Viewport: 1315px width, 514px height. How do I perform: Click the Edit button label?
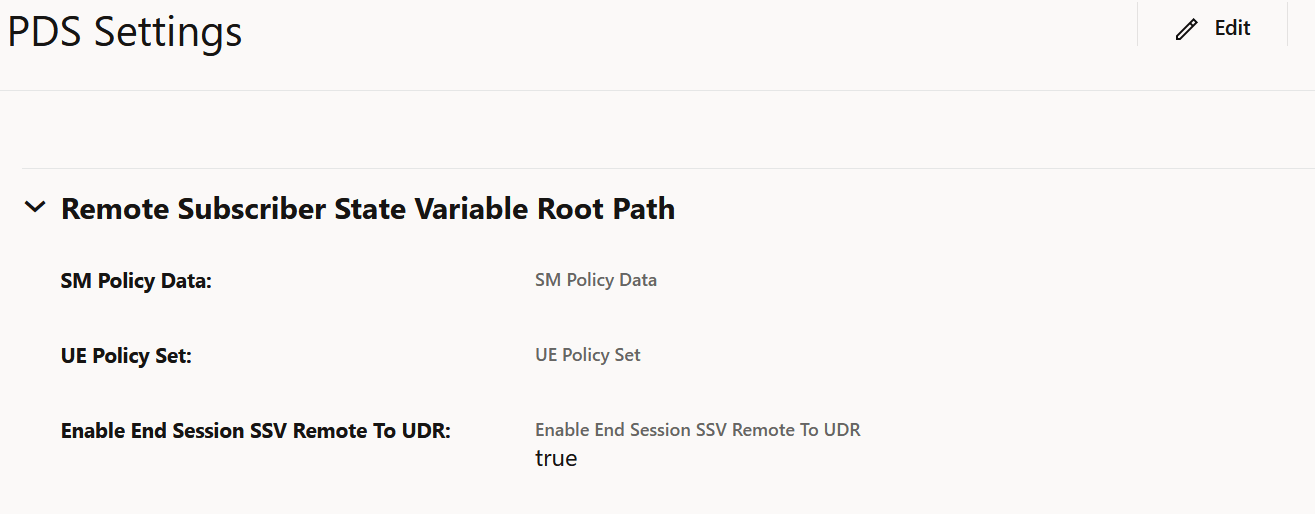[1232, 28]
